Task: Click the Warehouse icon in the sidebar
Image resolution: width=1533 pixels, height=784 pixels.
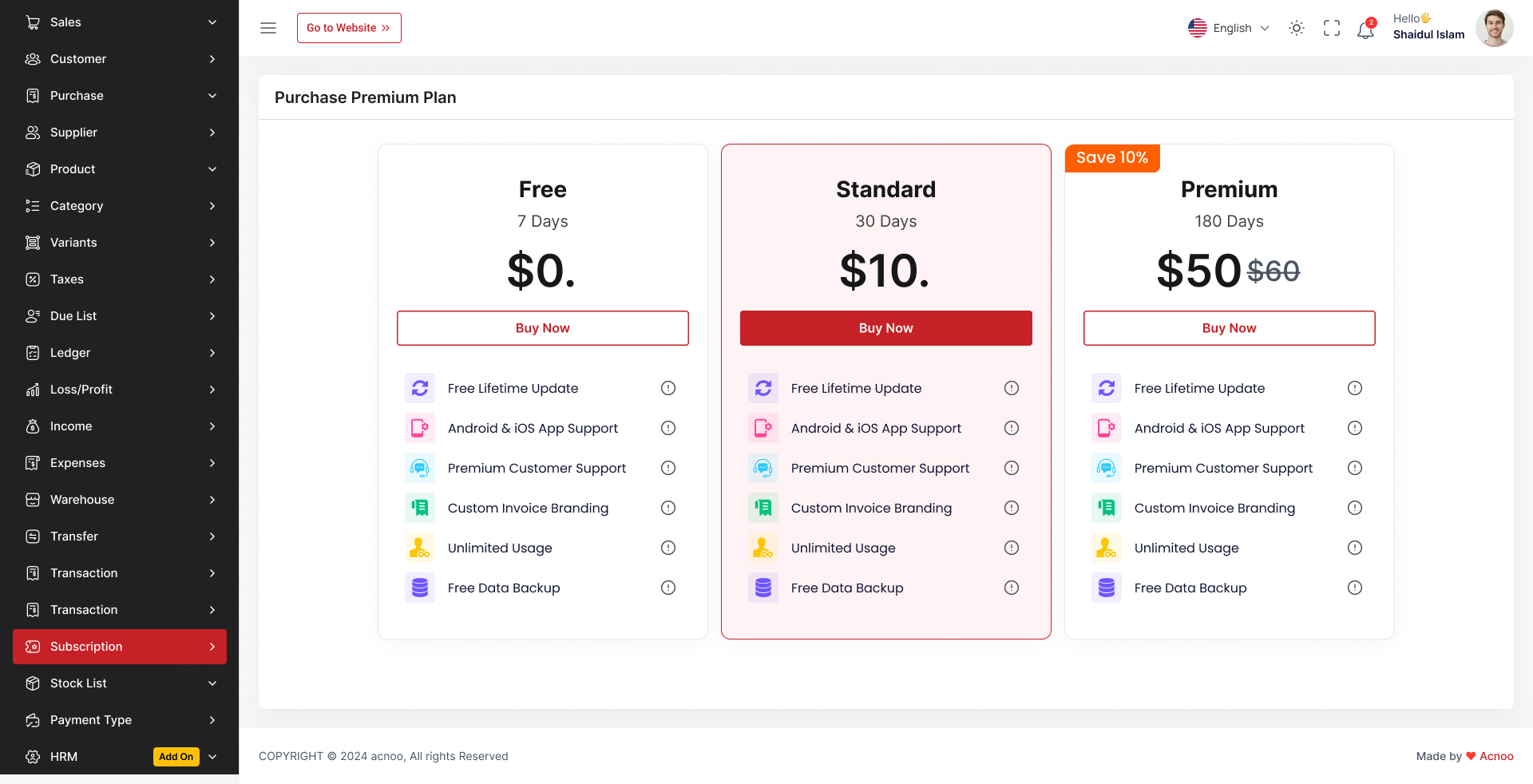Action: [x=33, y=499]
